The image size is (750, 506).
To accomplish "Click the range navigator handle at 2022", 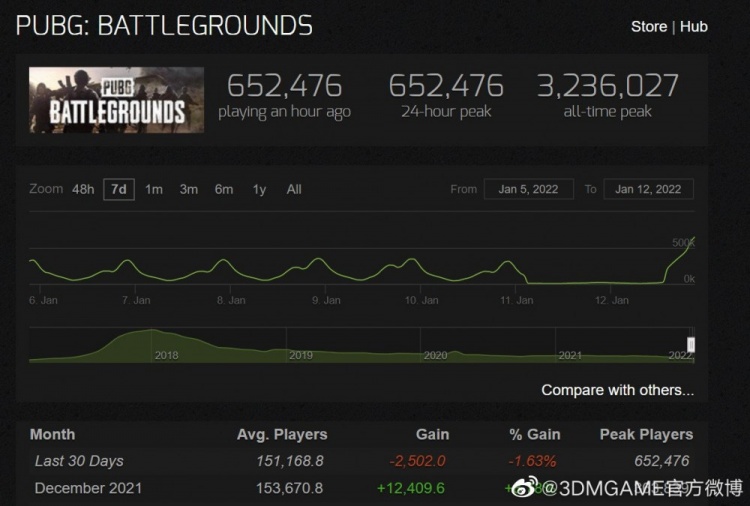I will click(x=691, y=344).
